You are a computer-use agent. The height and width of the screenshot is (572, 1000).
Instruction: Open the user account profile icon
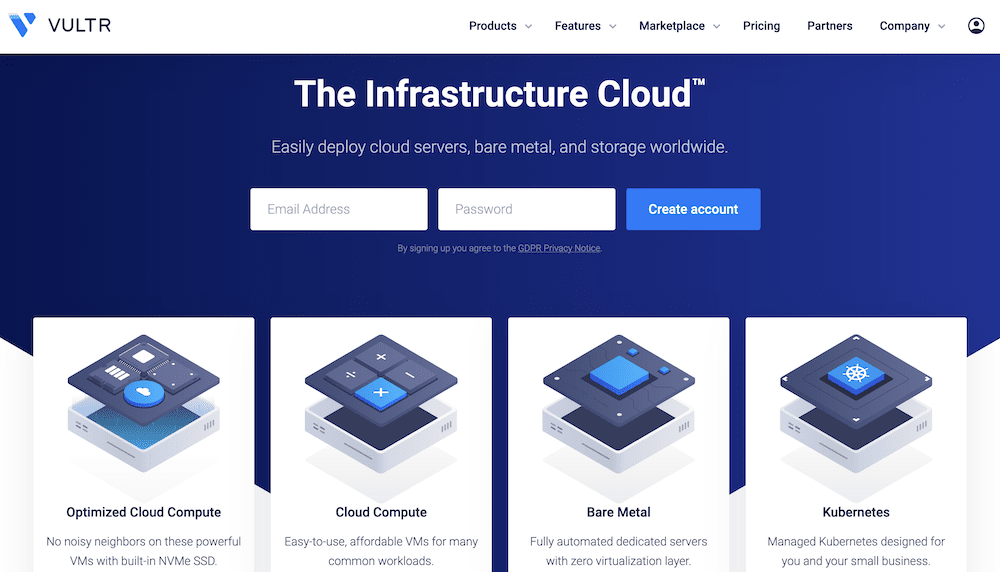(976, 26)
